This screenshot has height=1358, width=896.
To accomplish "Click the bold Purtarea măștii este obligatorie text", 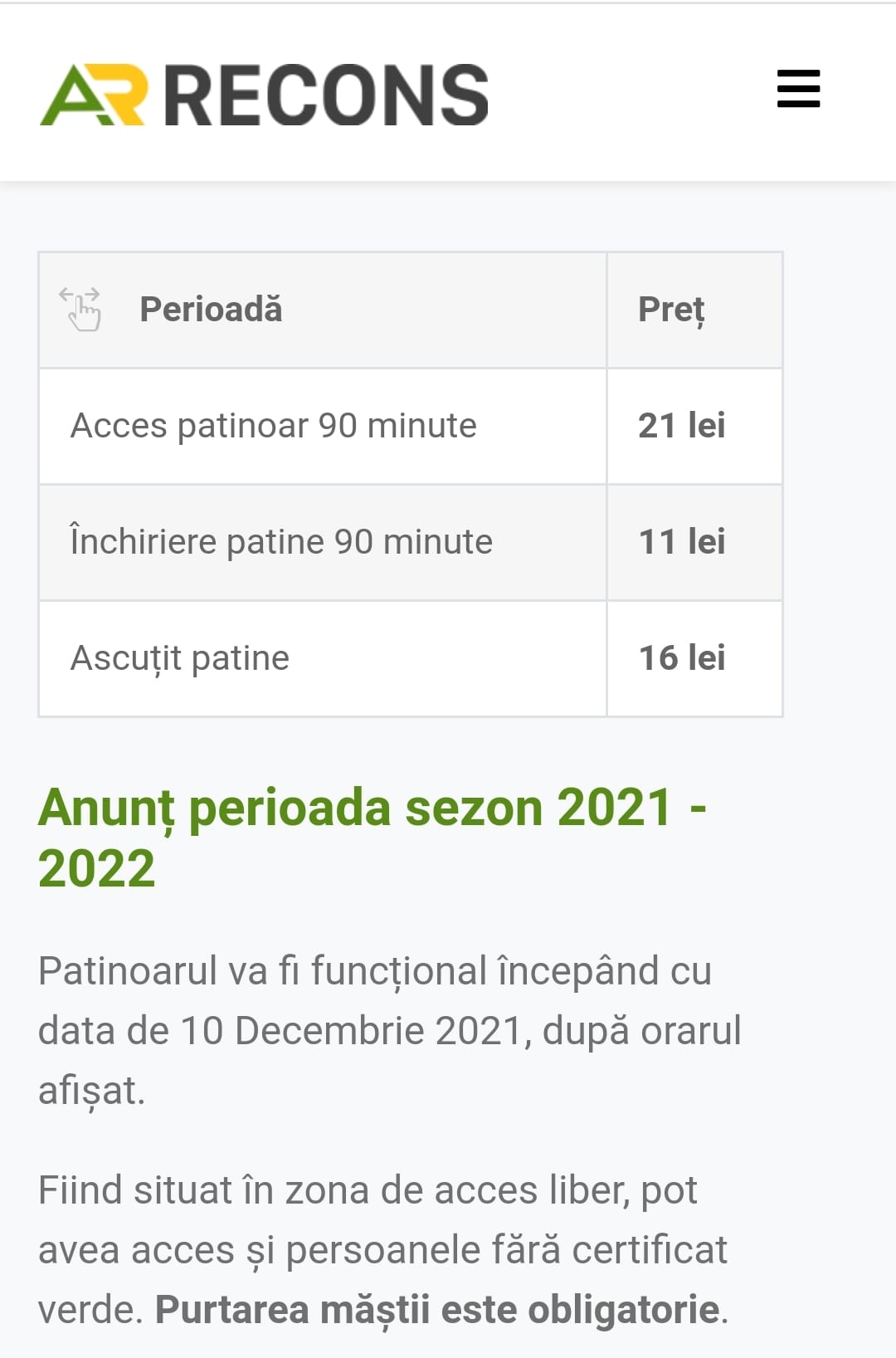I will pyautogui.click(x=437, y=1310).
